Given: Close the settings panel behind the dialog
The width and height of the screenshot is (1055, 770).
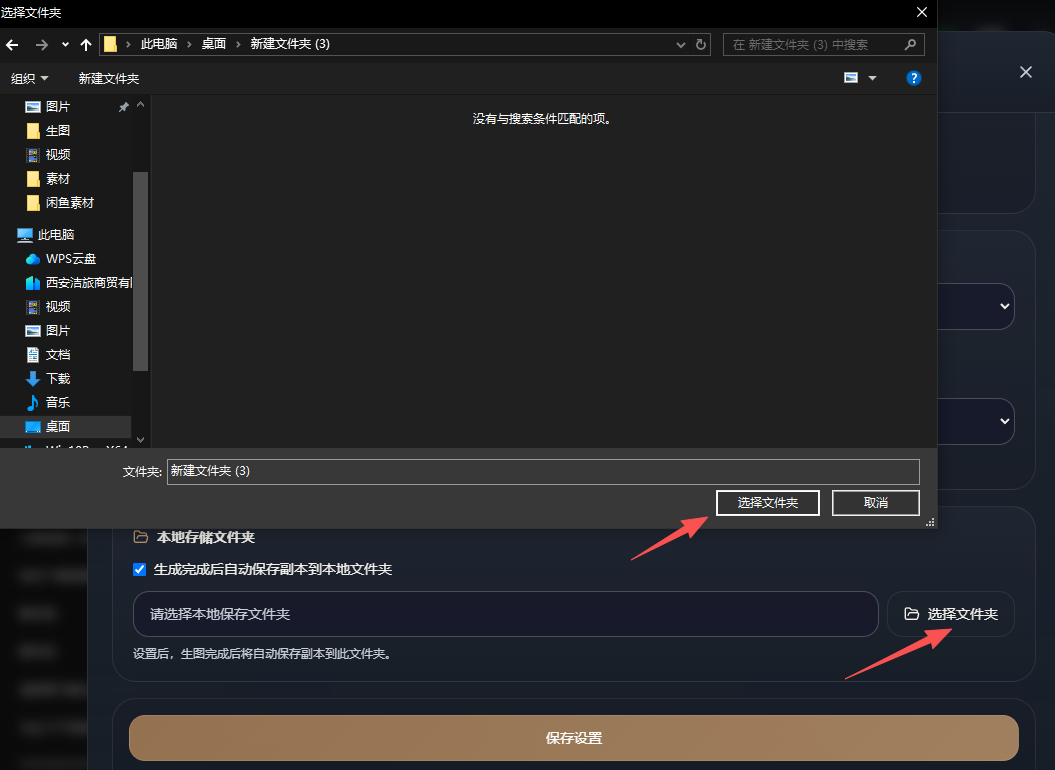Looking at the screenshot, I should click(1025, 72).
